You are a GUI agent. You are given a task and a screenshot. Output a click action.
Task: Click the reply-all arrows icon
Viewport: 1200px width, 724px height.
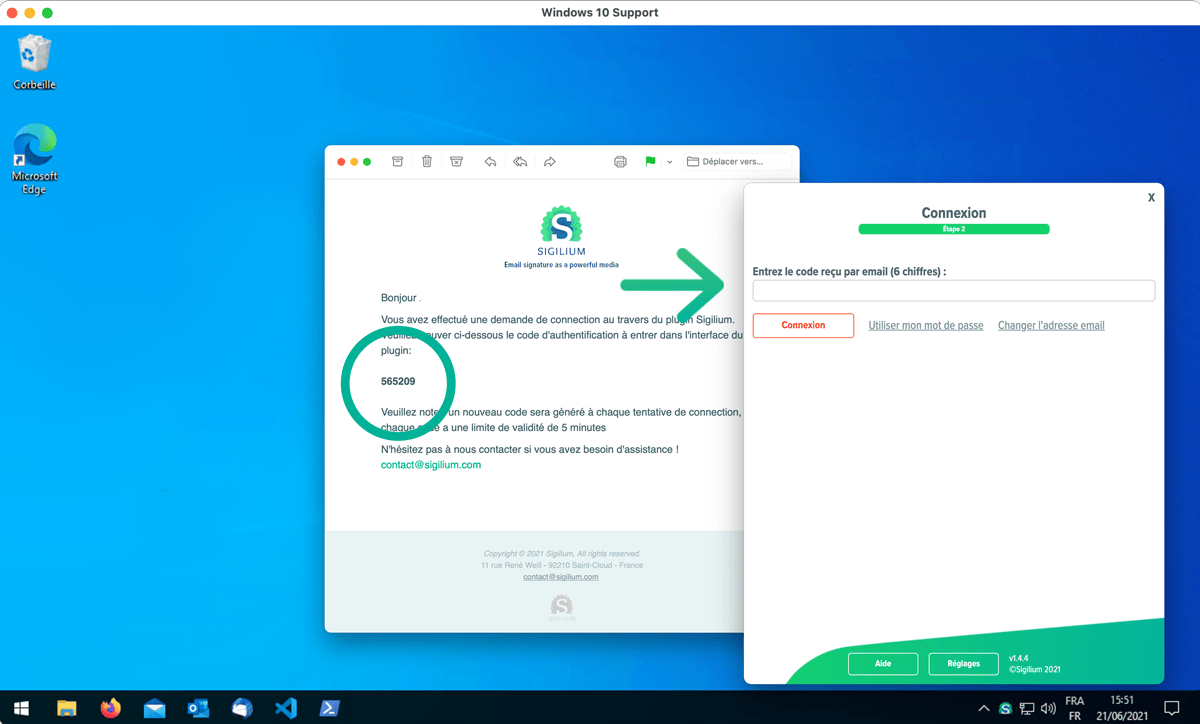(520, 162)
